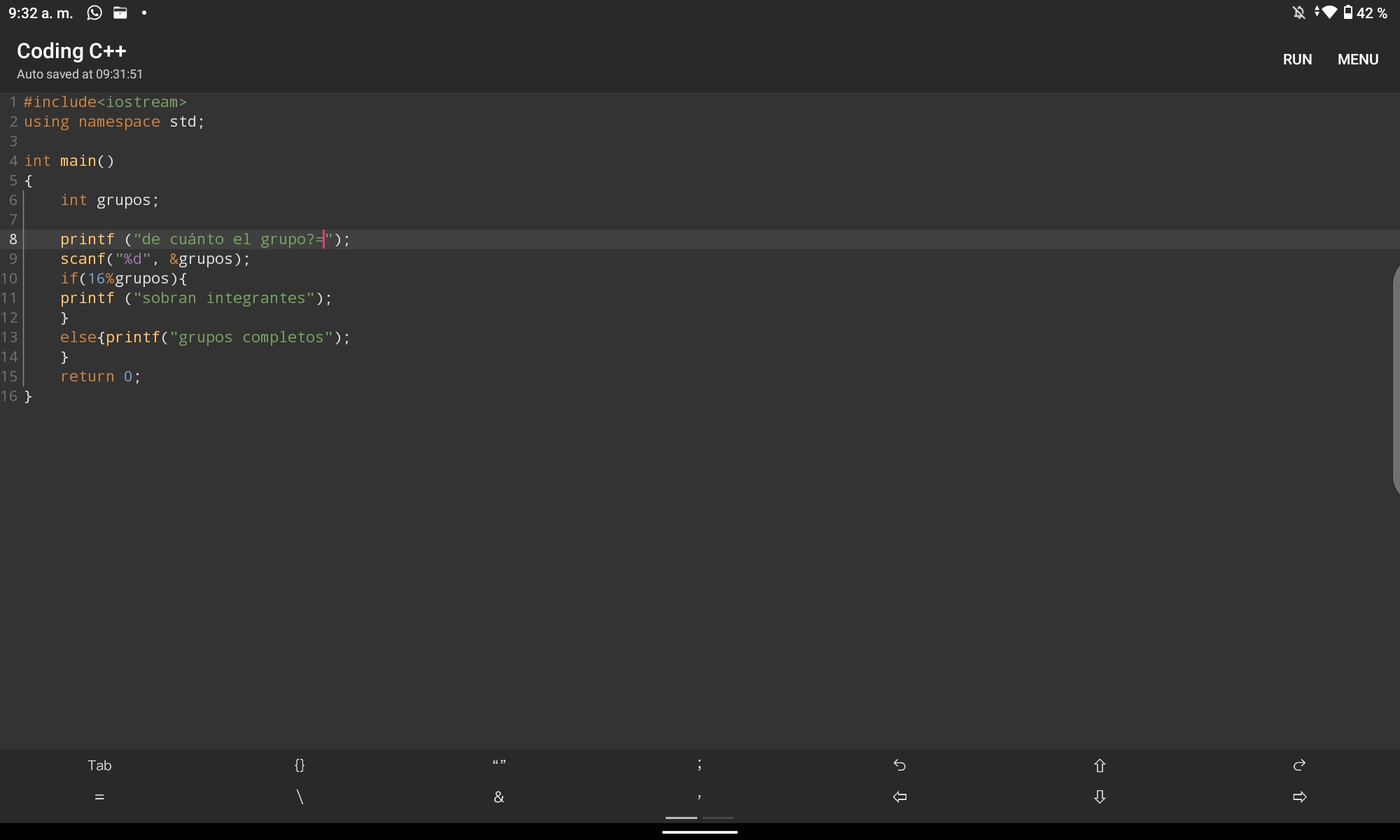Insert an equals sign from shortcut bar

[99, 797]
